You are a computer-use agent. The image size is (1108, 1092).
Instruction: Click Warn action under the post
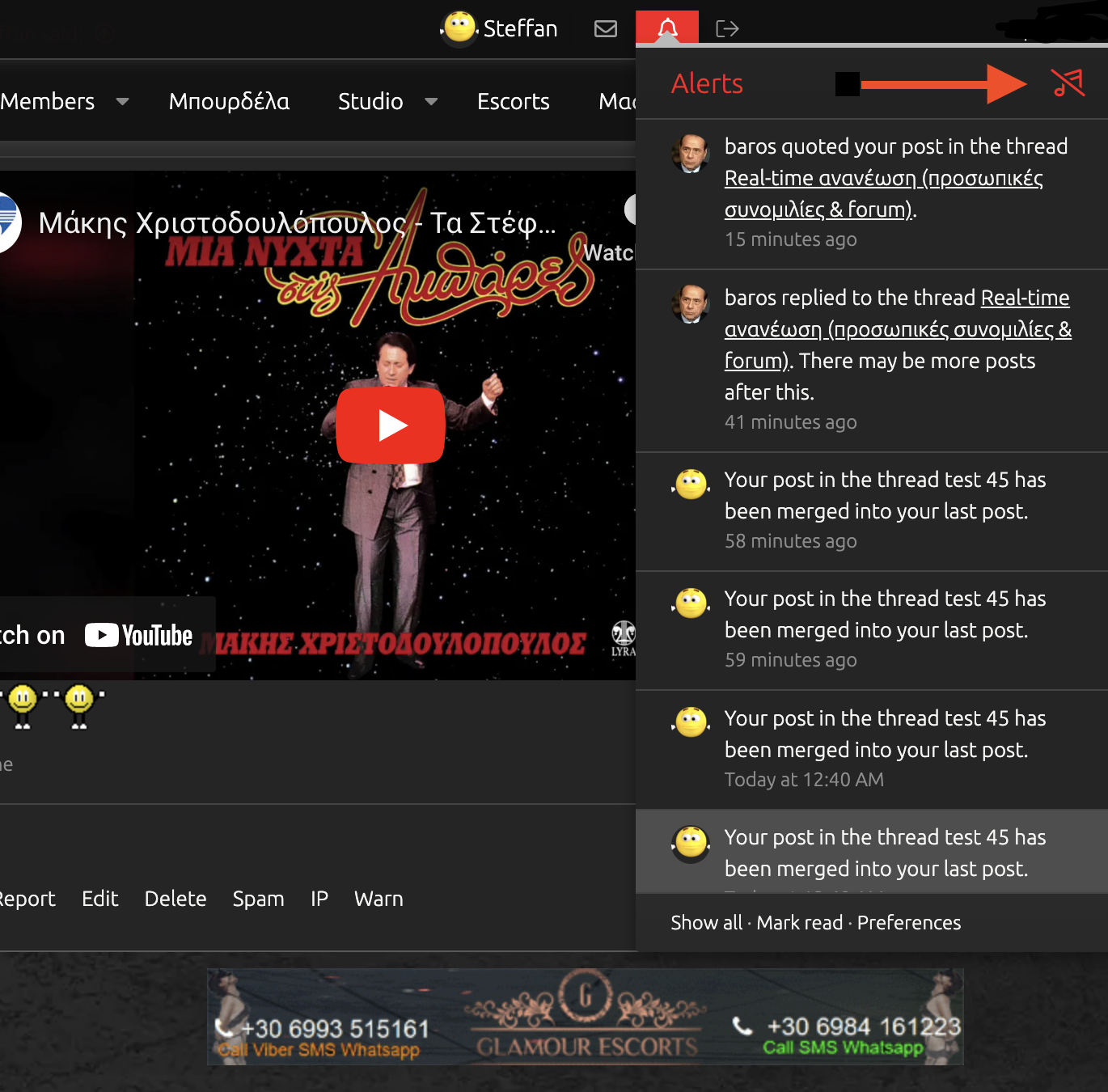coord(378,899)
